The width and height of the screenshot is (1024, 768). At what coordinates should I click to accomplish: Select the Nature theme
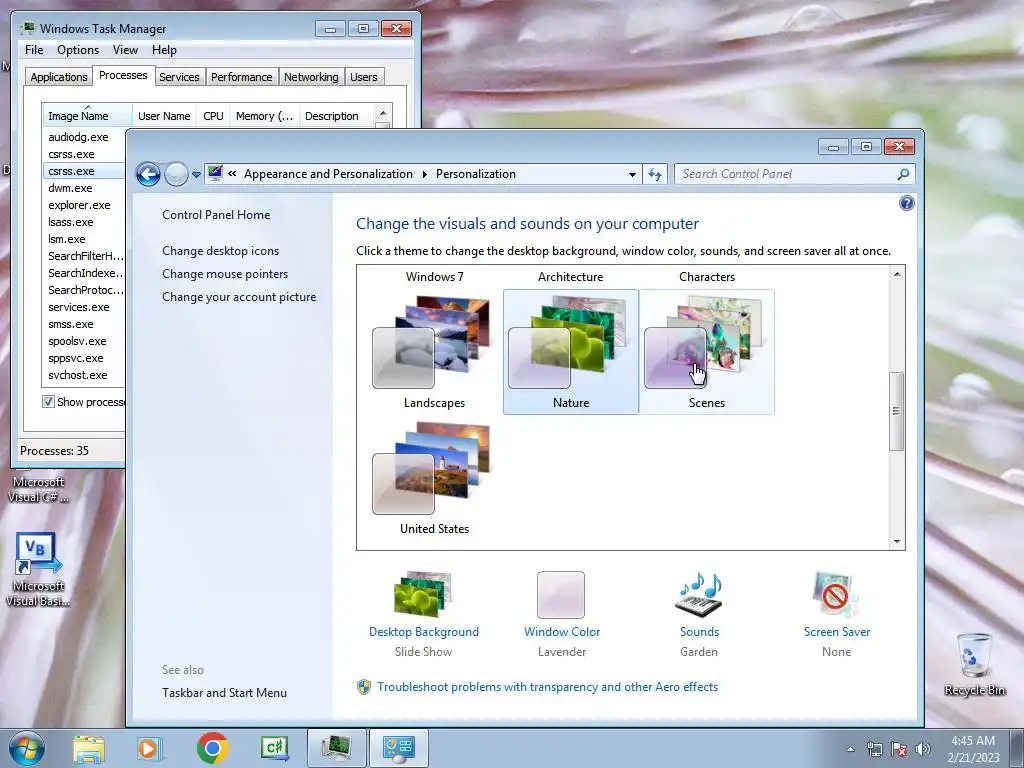[x=571, y=351]
